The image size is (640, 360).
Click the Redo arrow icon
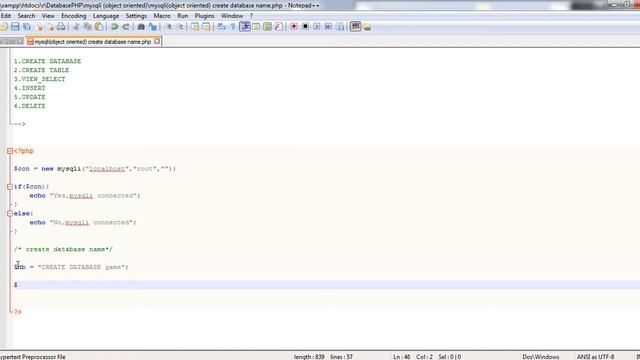[126, 27]
